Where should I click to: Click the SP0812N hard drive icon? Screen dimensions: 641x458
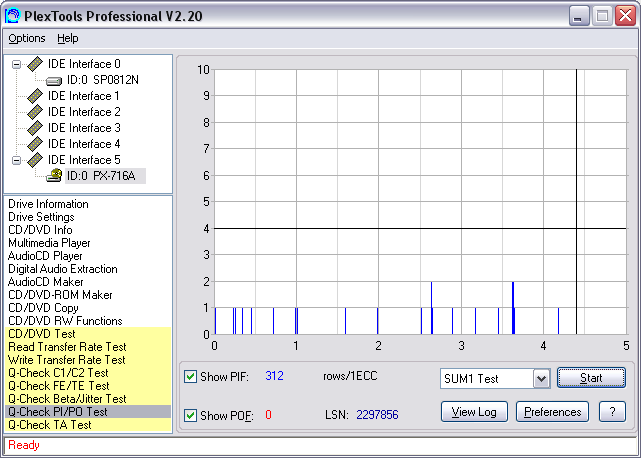tap(54, 81)
